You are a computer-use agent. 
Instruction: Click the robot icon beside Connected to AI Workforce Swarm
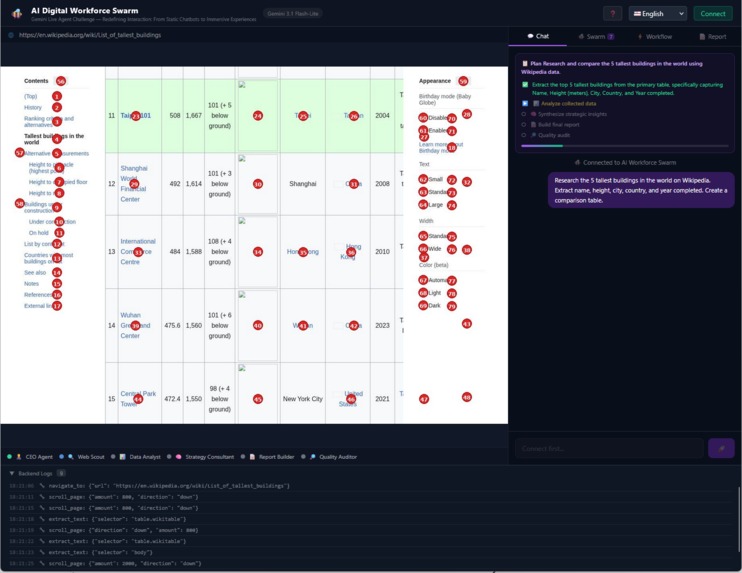coord(577,162)
